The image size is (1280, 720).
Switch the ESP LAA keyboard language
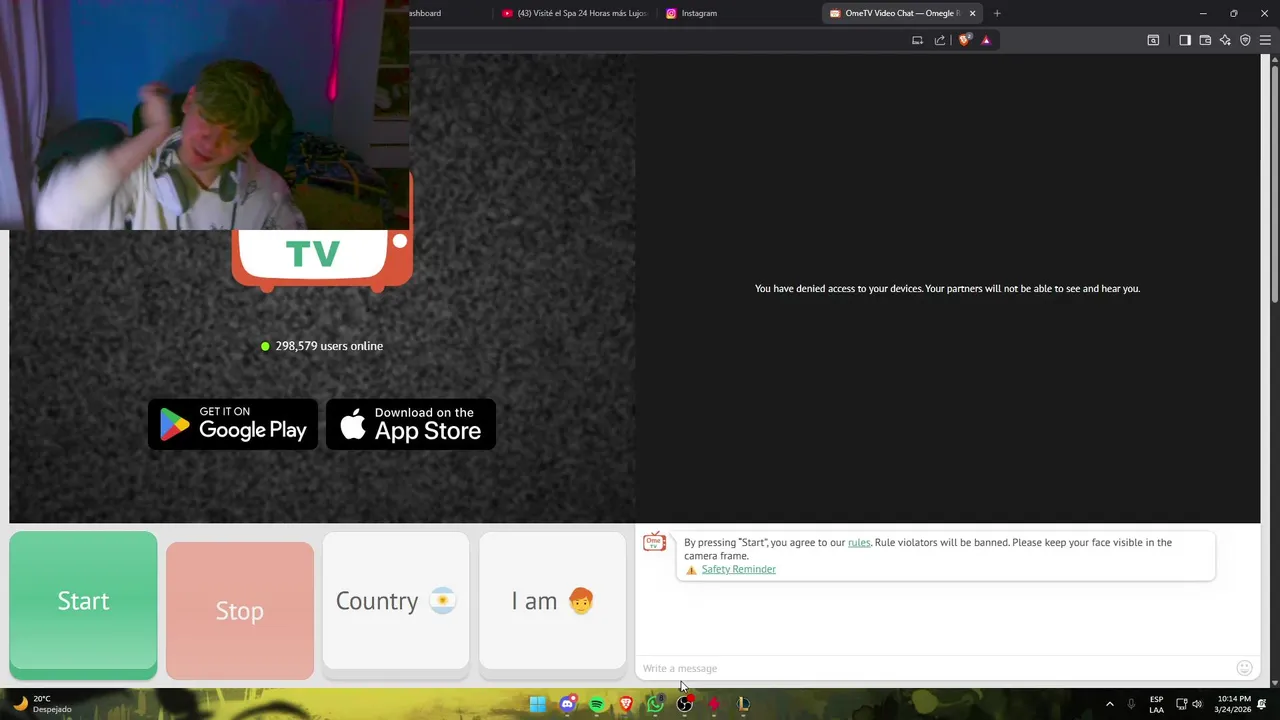tap(1156, 704)
